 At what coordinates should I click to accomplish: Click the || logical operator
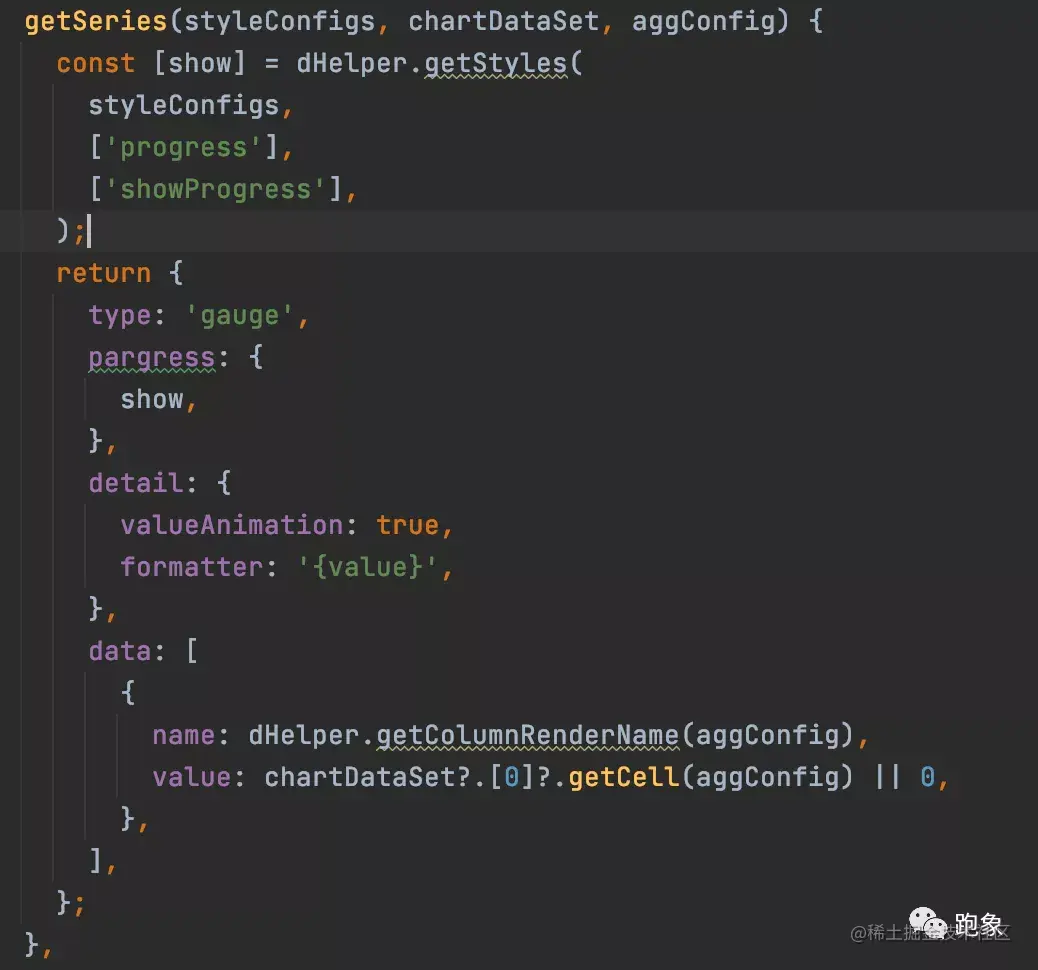[887, 777]
